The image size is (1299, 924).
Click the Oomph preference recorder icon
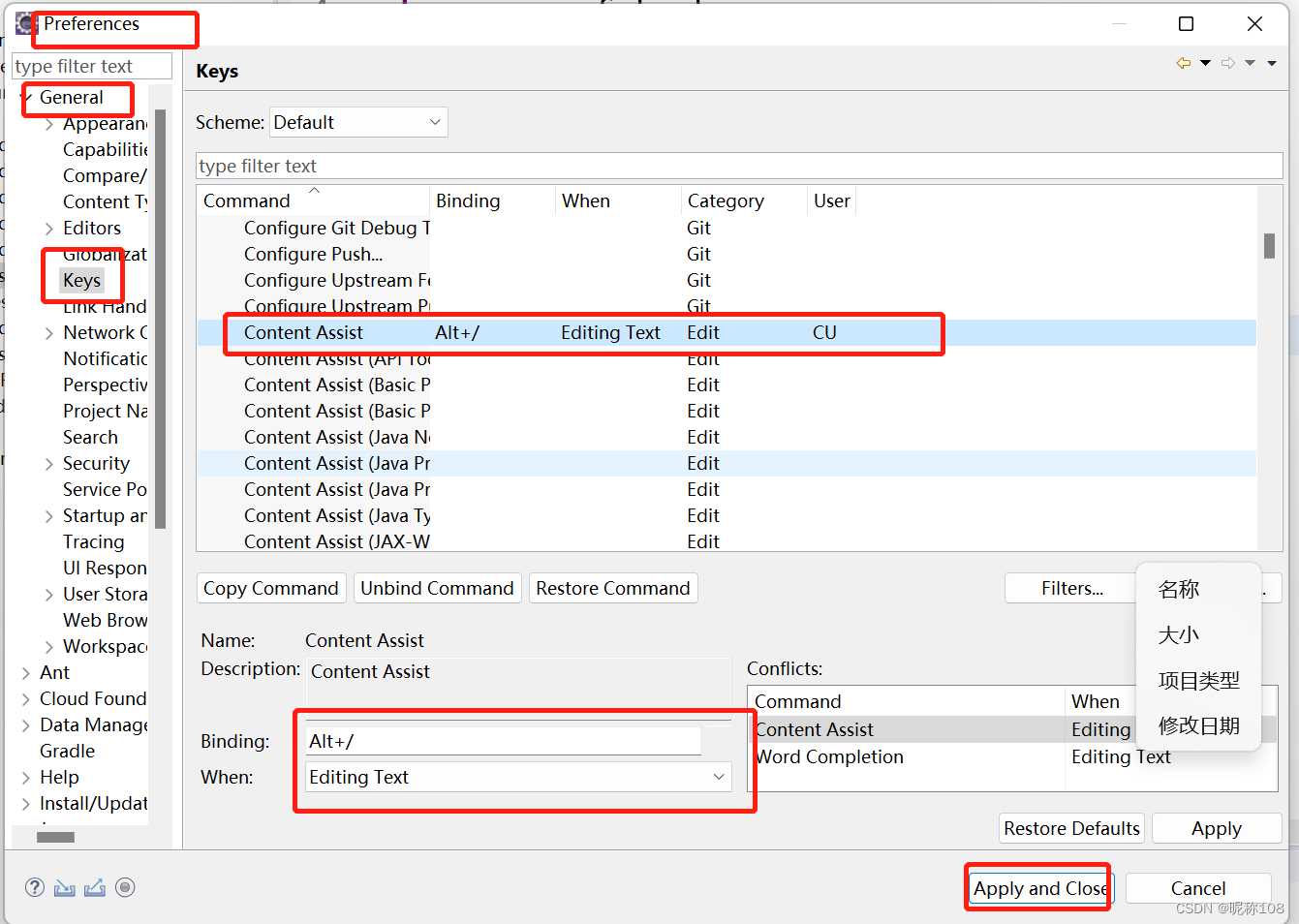click(125, 886)
